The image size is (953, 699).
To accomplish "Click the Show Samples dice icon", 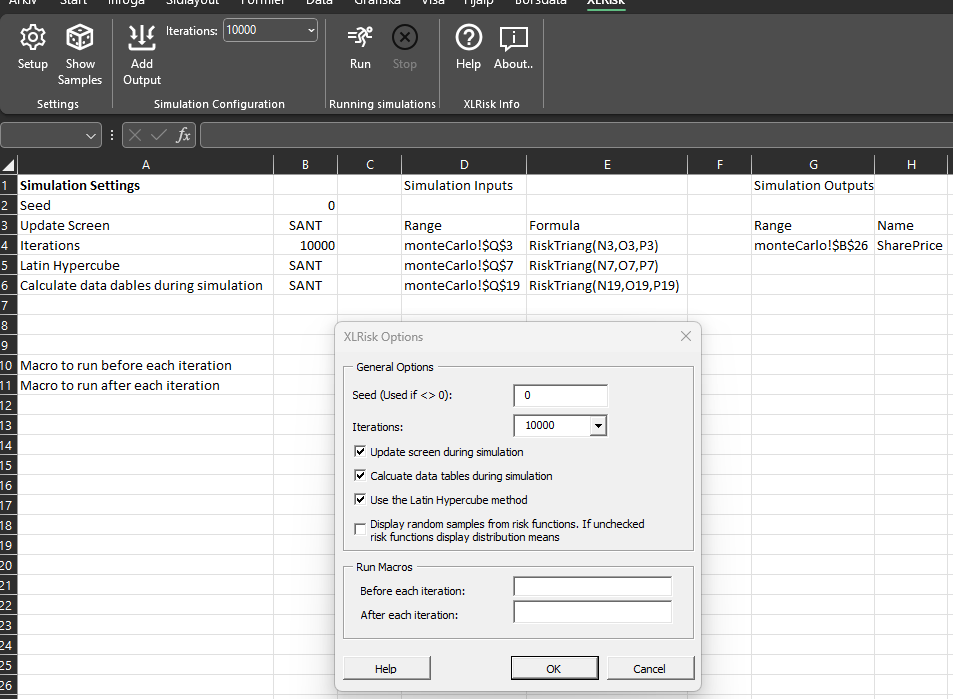I will coord(80,38).
